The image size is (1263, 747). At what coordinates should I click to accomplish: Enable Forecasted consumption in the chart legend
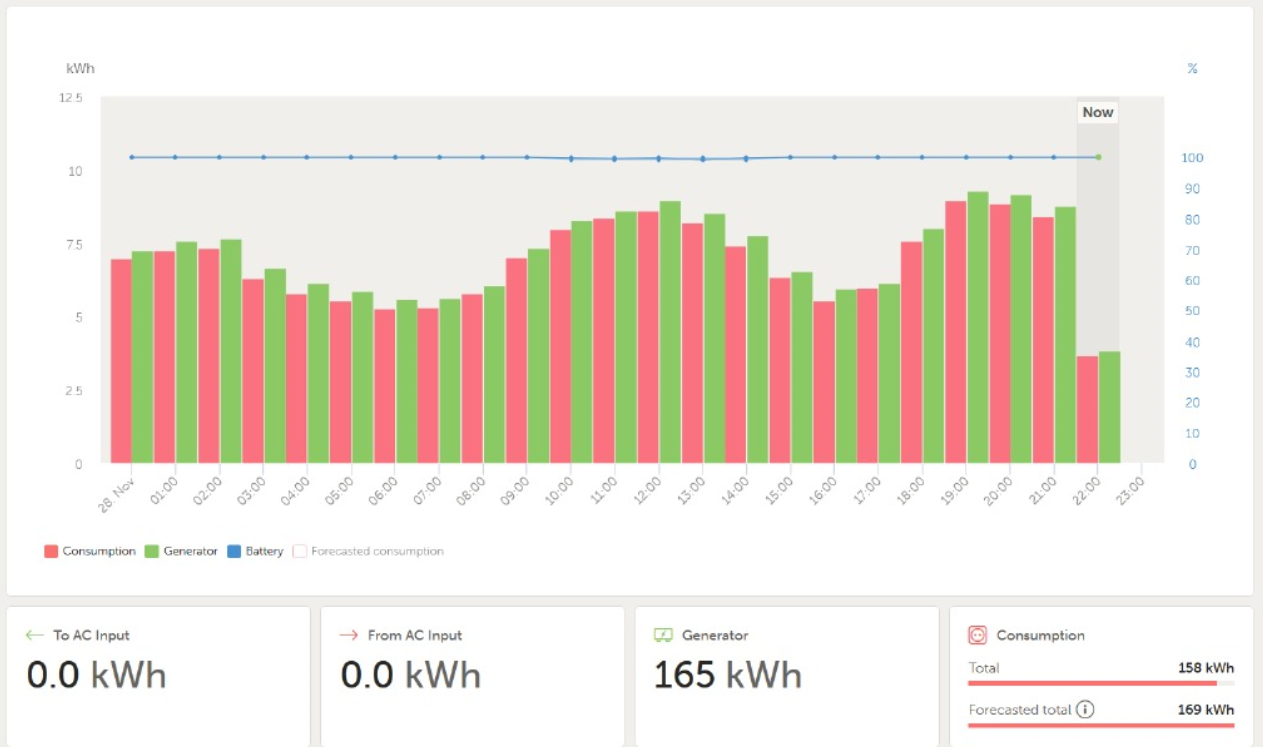pyautogui.click(x=376, y=551)
